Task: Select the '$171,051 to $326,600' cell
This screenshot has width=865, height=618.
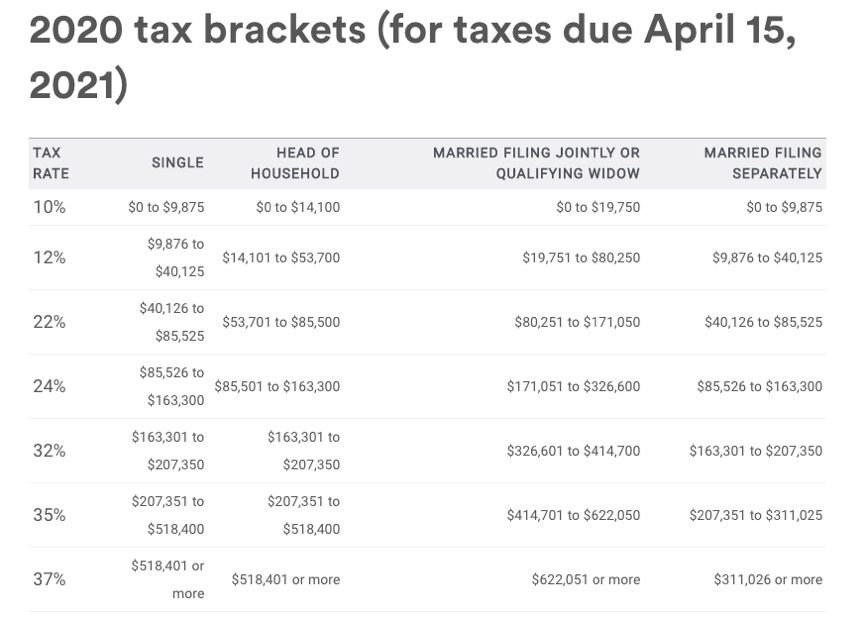Action: 573,386
